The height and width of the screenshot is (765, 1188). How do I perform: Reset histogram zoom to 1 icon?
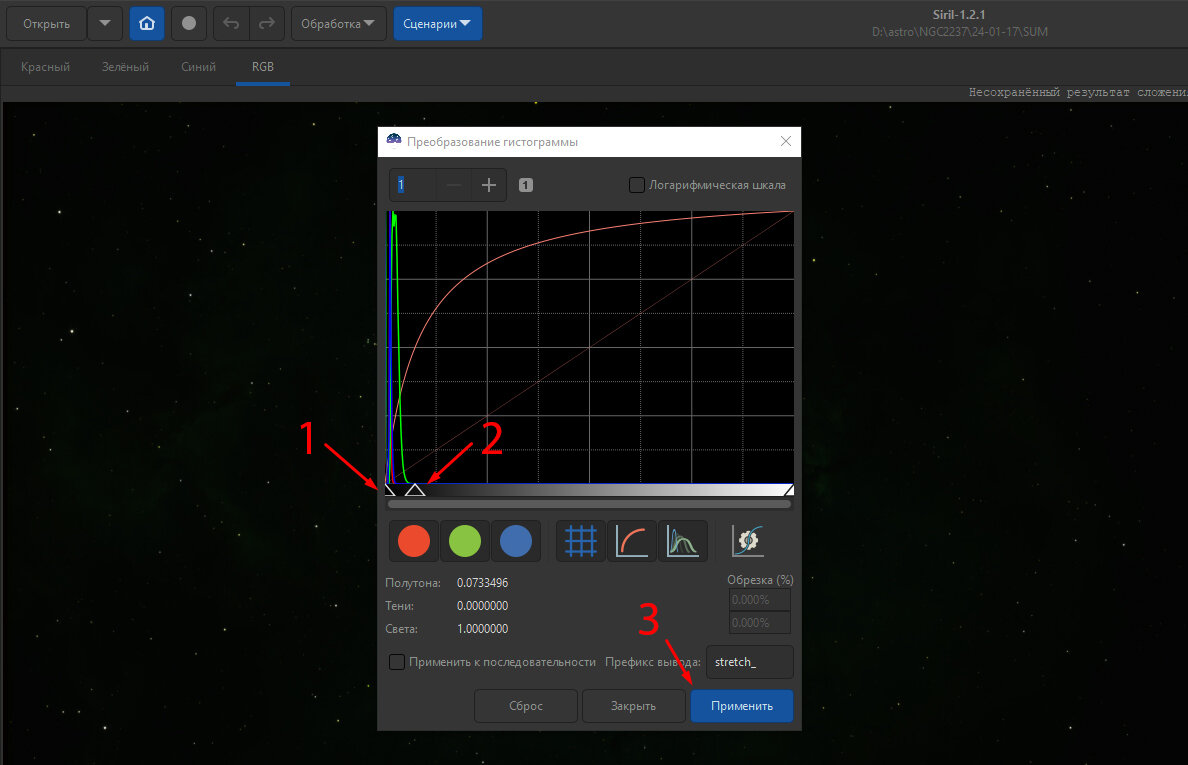[x=526, y=185]
